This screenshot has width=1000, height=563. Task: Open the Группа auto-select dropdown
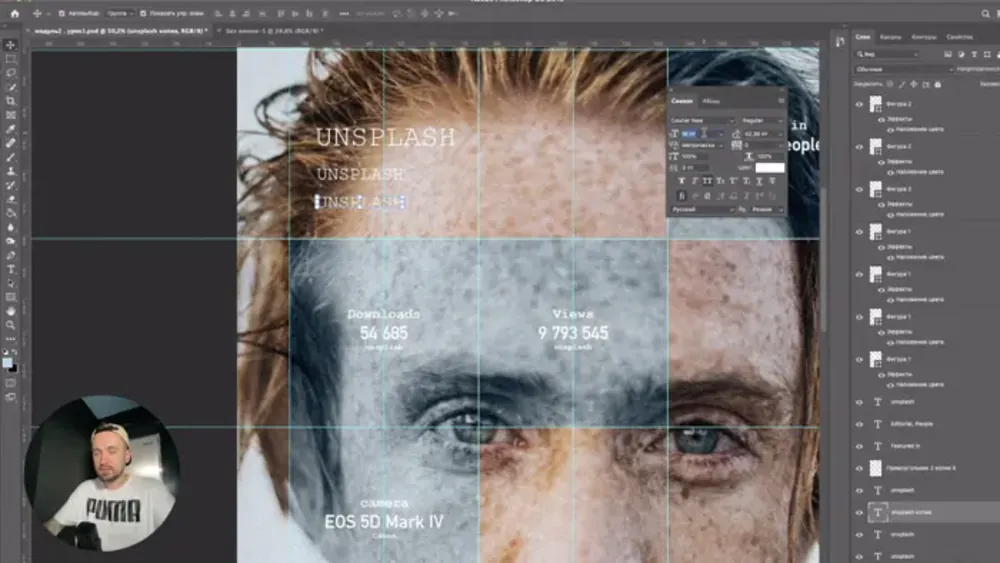(120, 13)
